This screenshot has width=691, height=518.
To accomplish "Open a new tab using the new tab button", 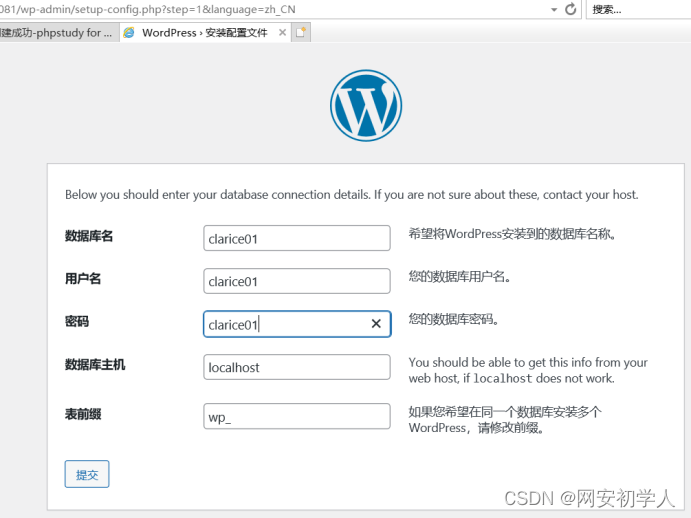I will point(301,32).
